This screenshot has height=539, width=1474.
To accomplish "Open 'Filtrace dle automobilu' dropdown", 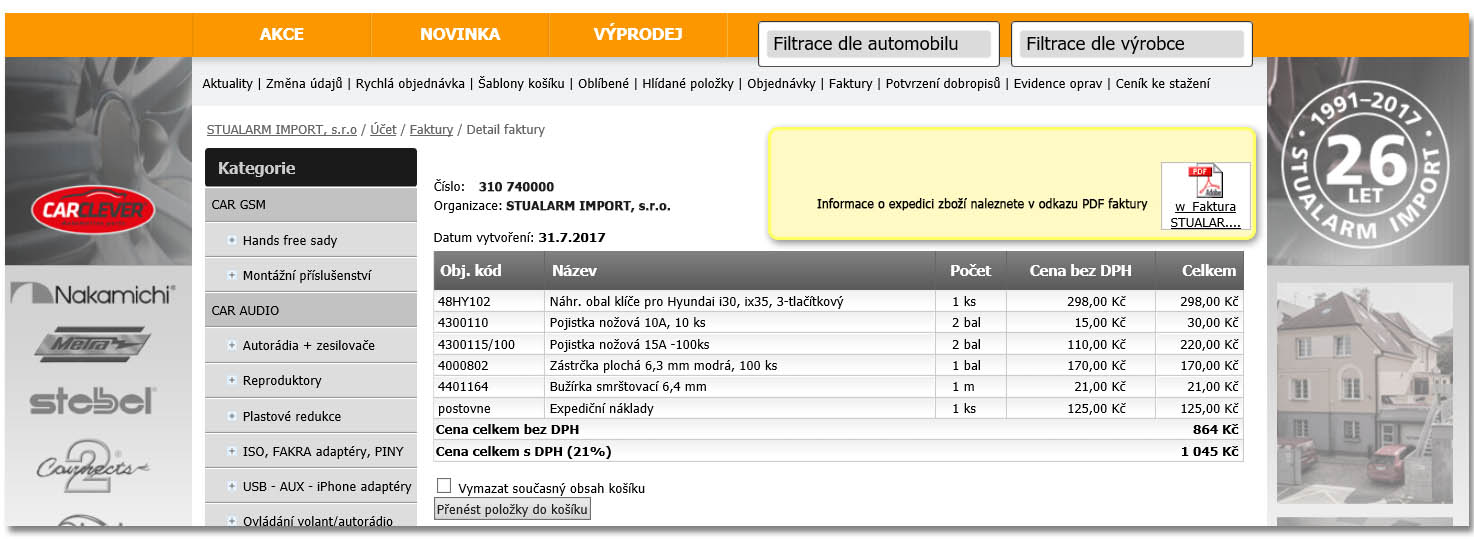I will click(878, 44).
